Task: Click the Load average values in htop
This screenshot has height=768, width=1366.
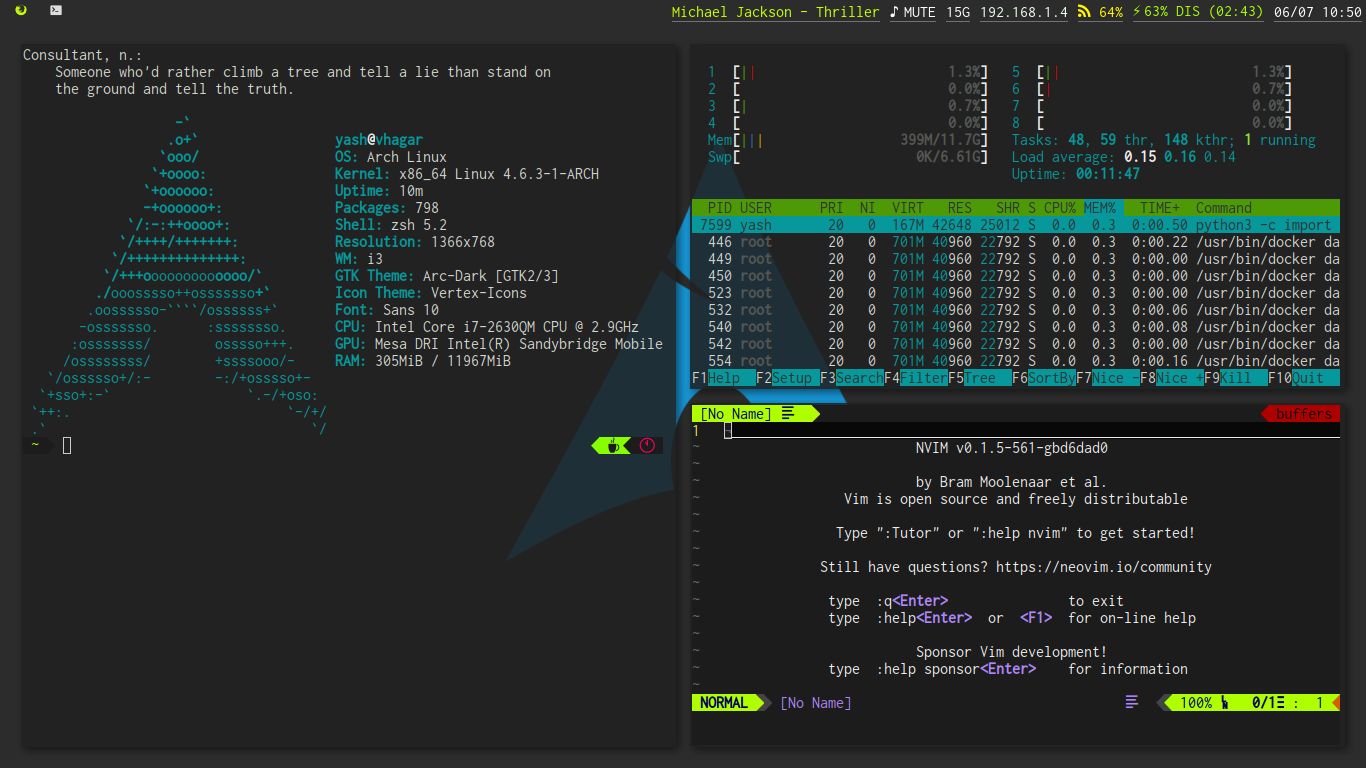Action: pos(1180,157)
